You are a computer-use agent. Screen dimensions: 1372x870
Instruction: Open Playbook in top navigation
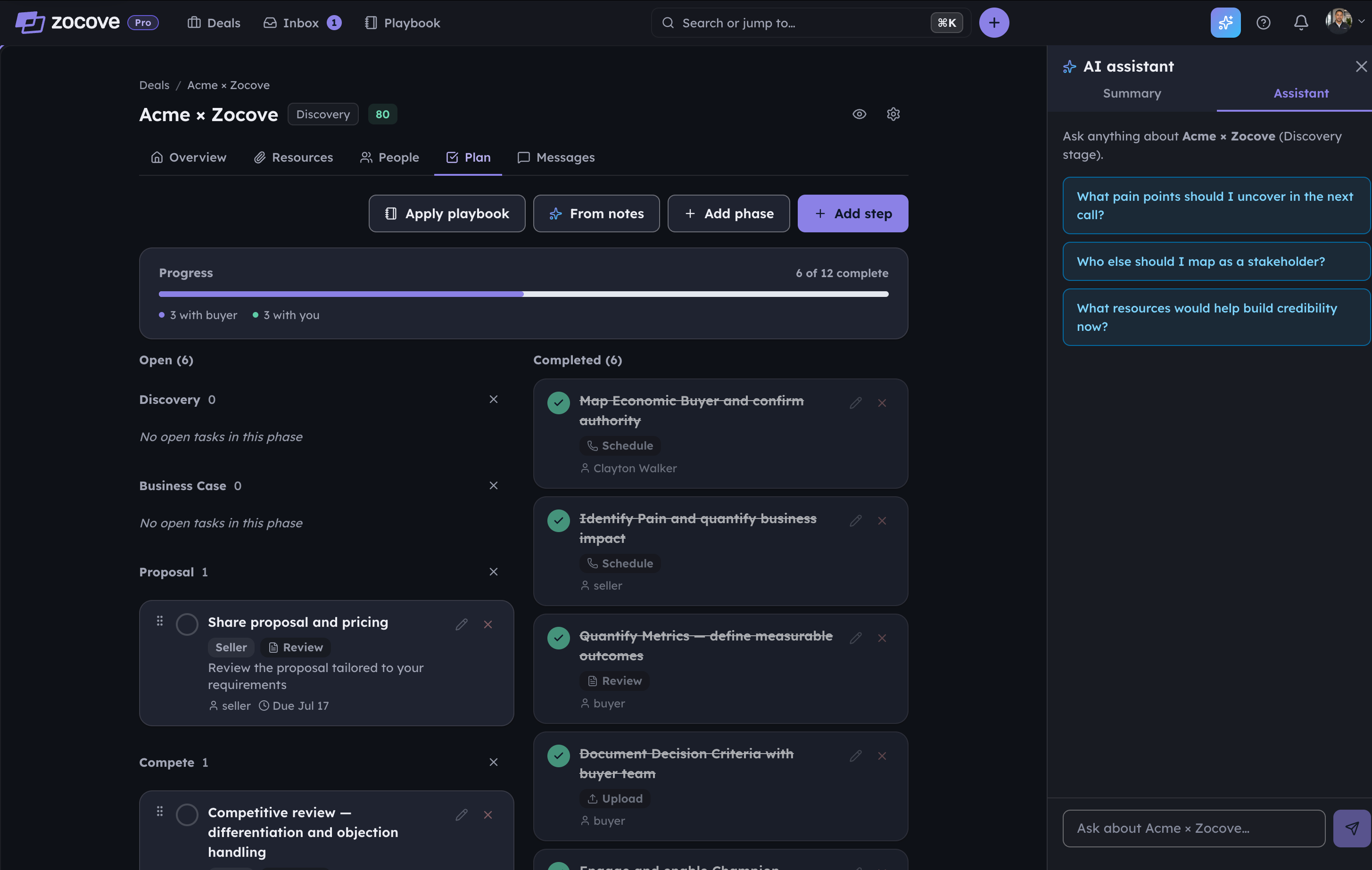402,23
